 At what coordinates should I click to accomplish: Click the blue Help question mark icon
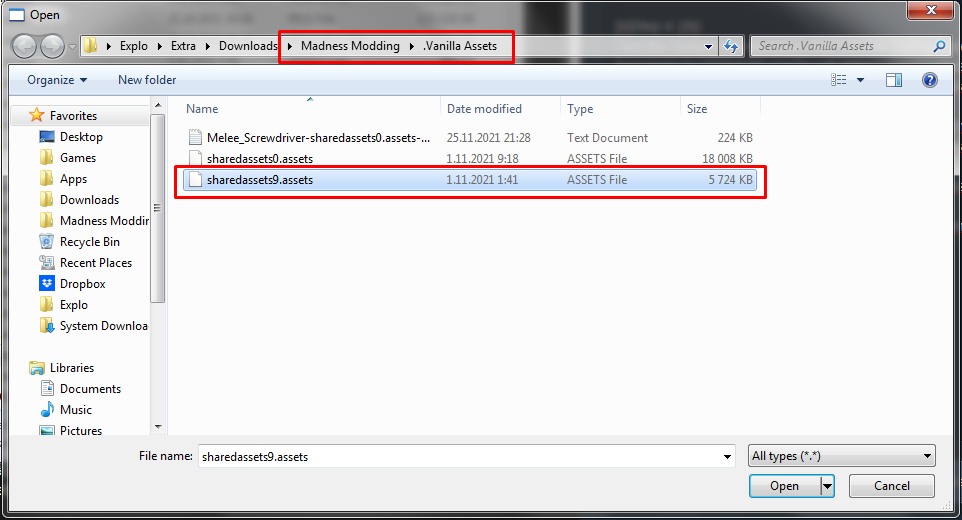click(x=929, y=80)
